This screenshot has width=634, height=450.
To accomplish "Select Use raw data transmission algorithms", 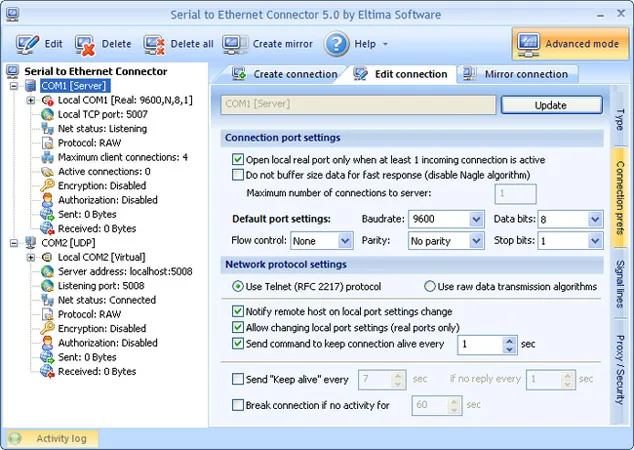I will click(x=429, y=287).
